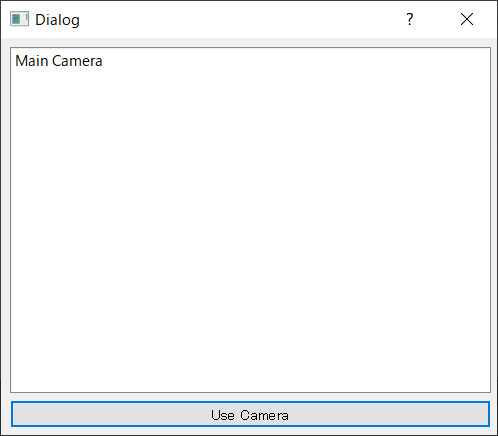The width and height of the screenshot is (498, 436).
Task: Click the title bar empty space
Action: point(233,19)
